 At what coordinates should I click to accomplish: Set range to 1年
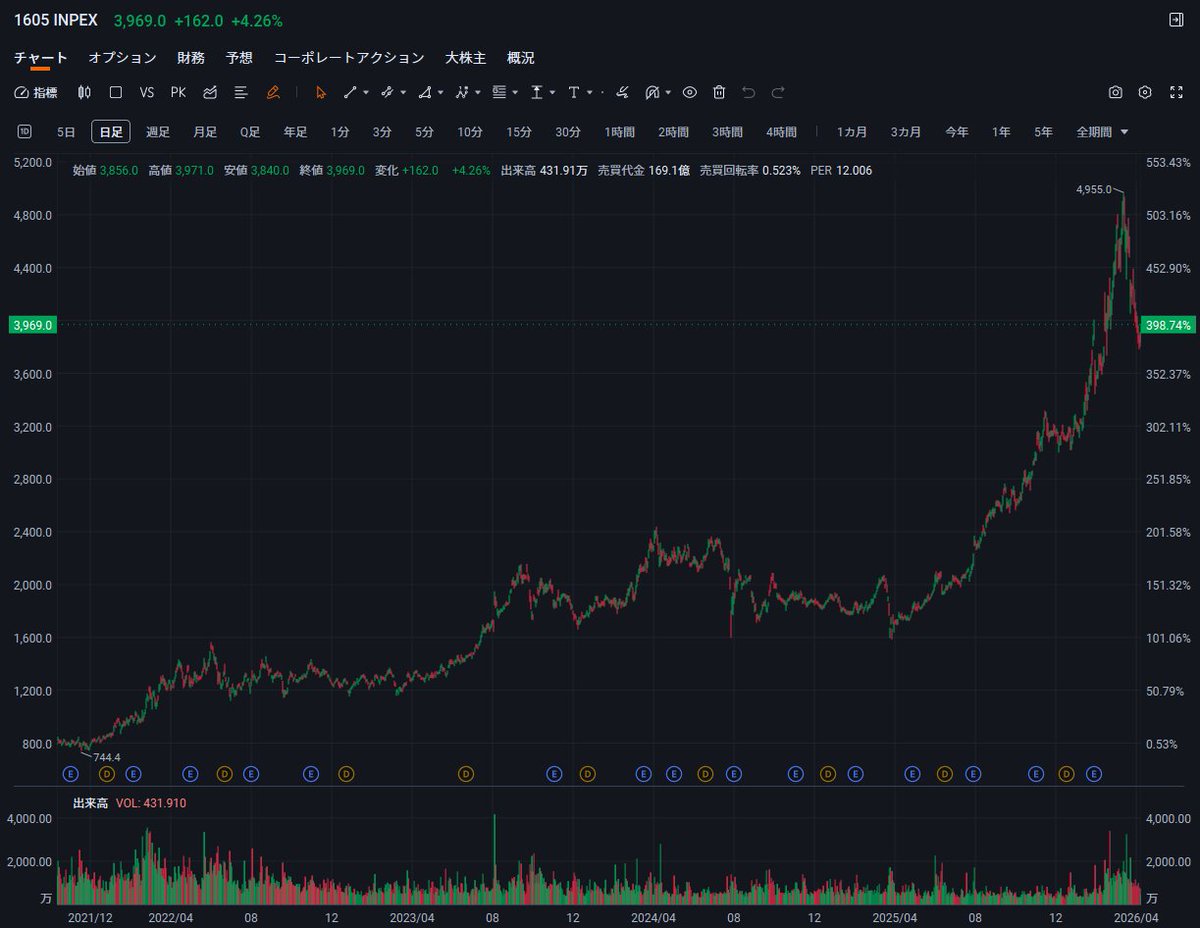[x=1001, y=132]
